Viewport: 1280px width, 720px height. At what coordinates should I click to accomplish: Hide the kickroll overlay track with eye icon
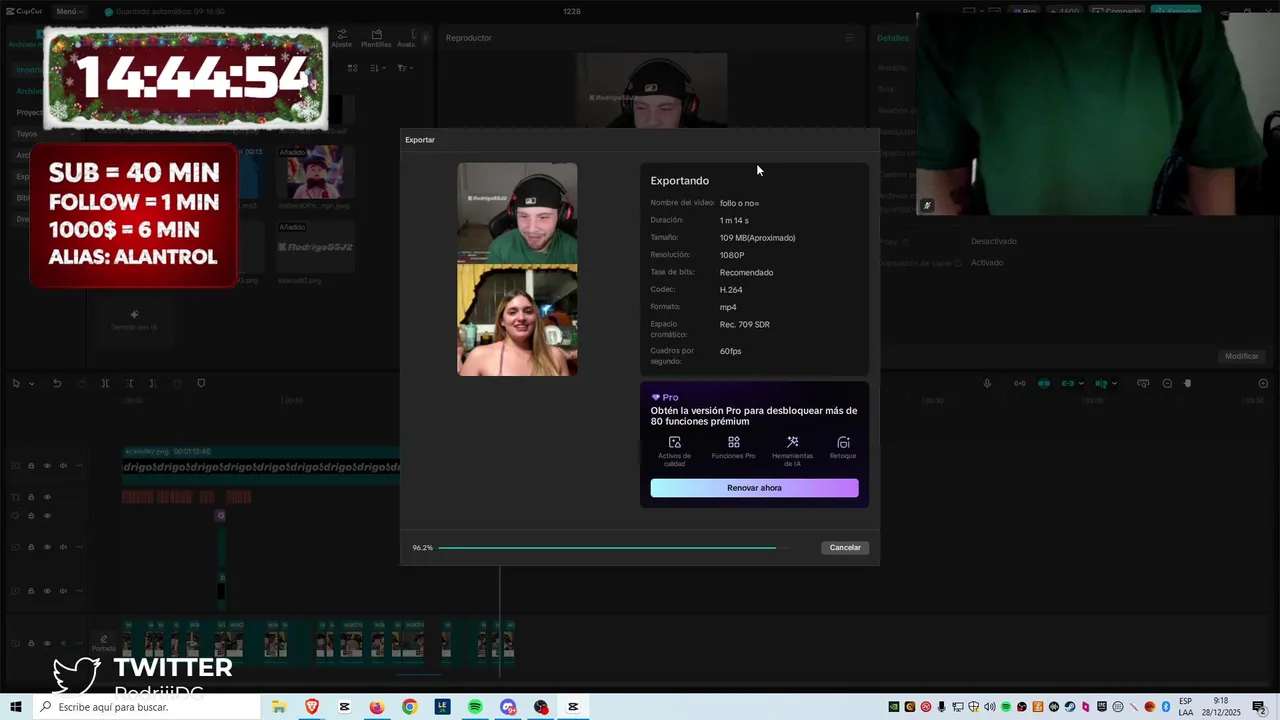point(46,465)
